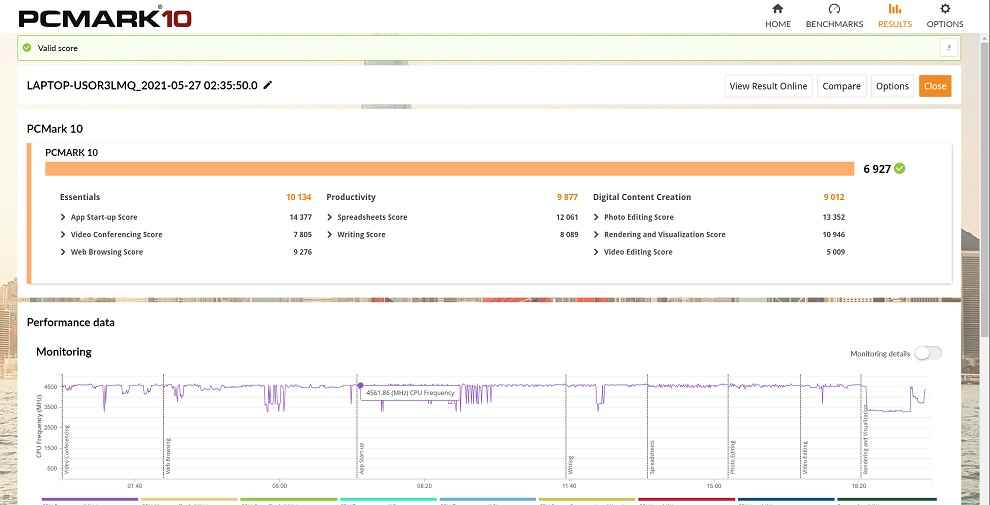
Task: Click the Rendering value 10 946
Action: coord(834,235)
